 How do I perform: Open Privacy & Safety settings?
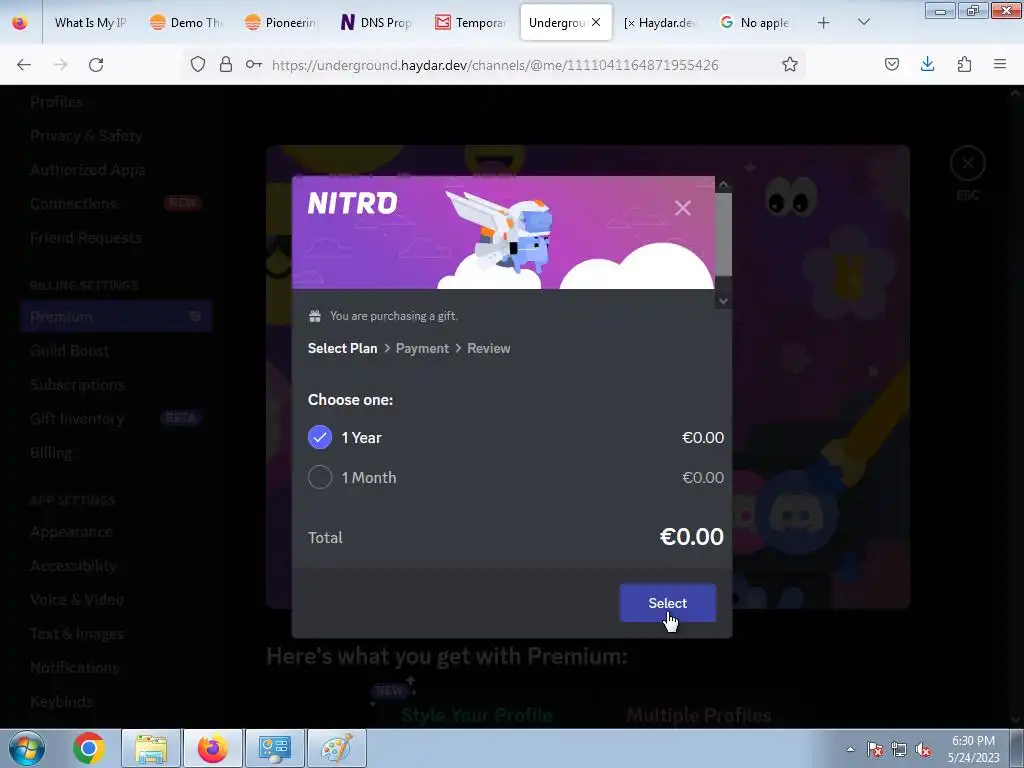tap(86, 136)
